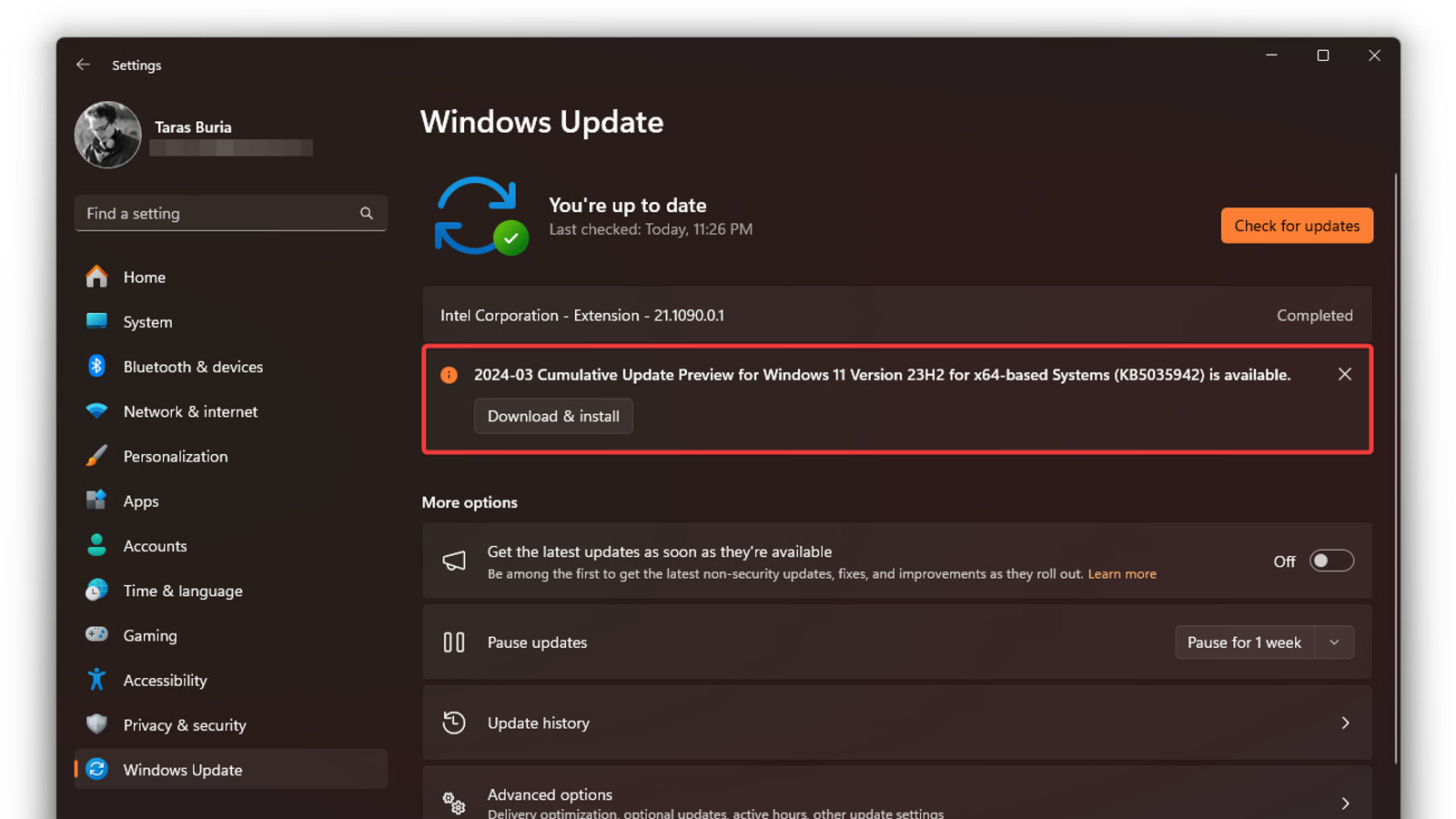Expand Update history chevron
The width and height of the screenshot is (1456, 819).
point(1345,723)
